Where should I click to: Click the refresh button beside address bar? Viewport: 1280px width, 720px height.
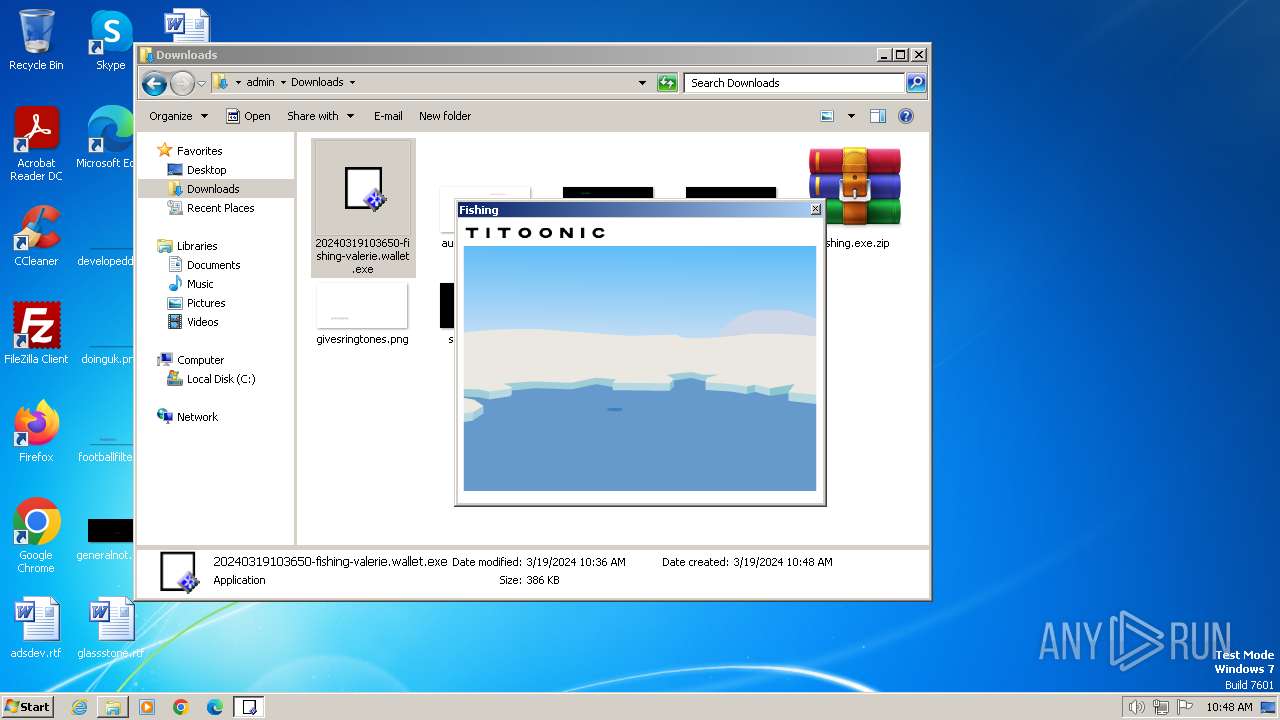pyautogui.click(x=667, y=83)
